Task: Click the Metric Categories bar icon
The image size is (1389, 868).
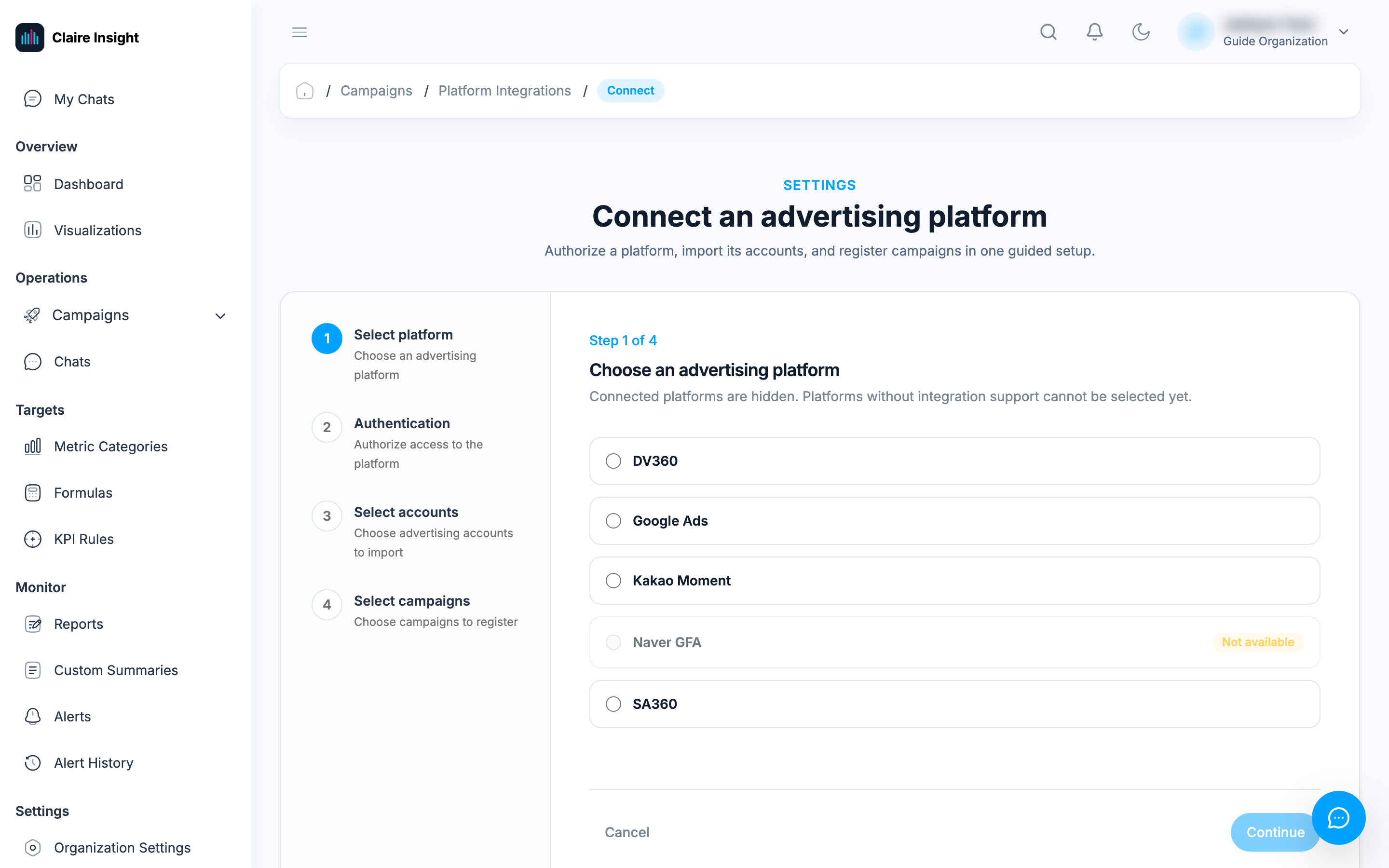Action: tap(33, 446)
